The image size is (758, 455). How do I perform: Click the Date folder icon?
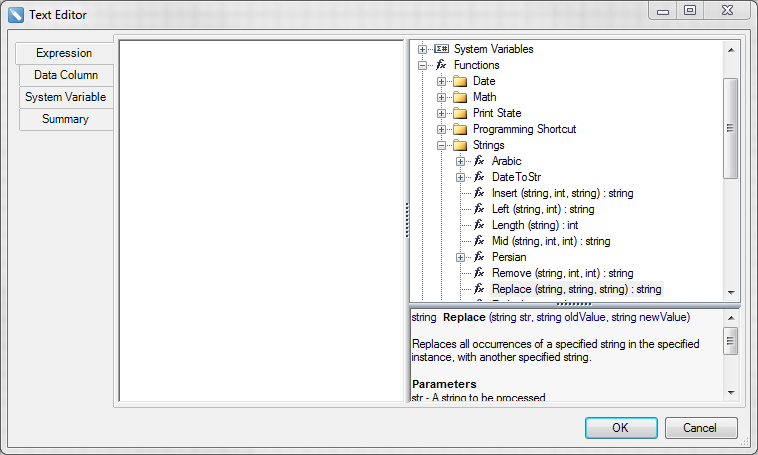pyautogui.click(x=460, y=81)
